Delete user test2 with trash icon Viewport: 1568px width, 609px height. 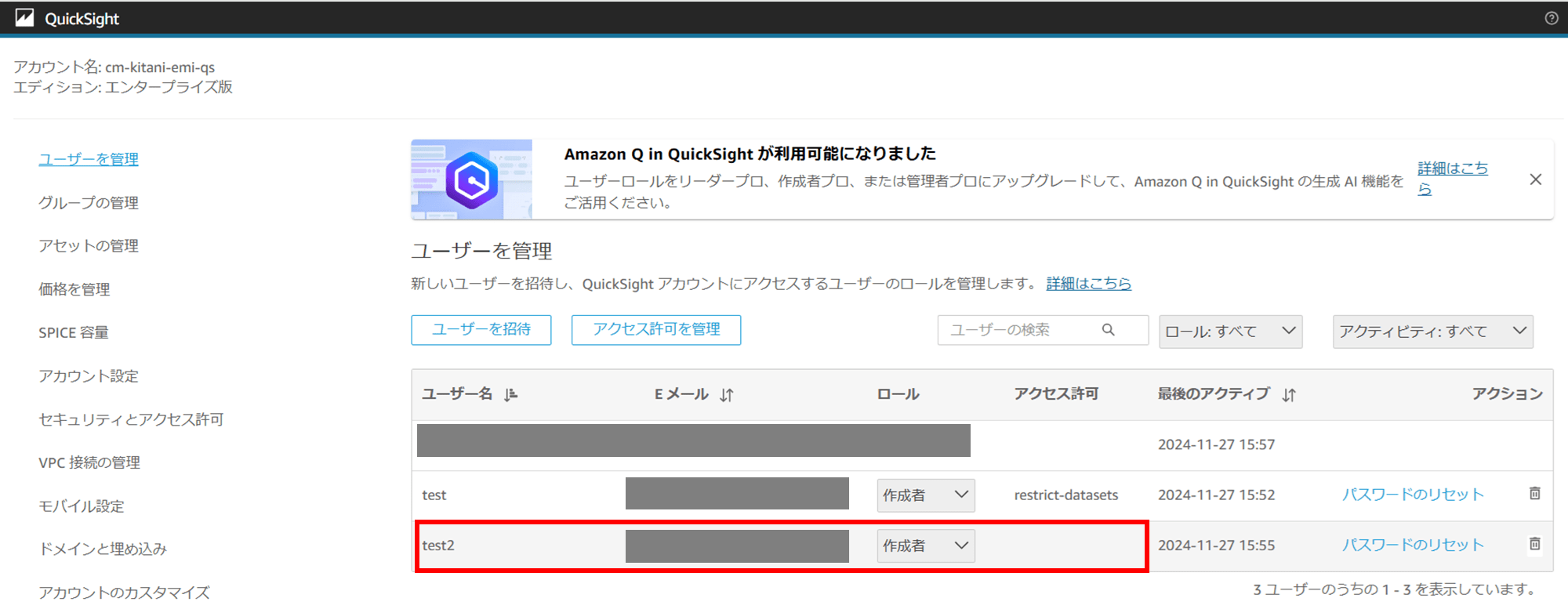[1535, 544]
